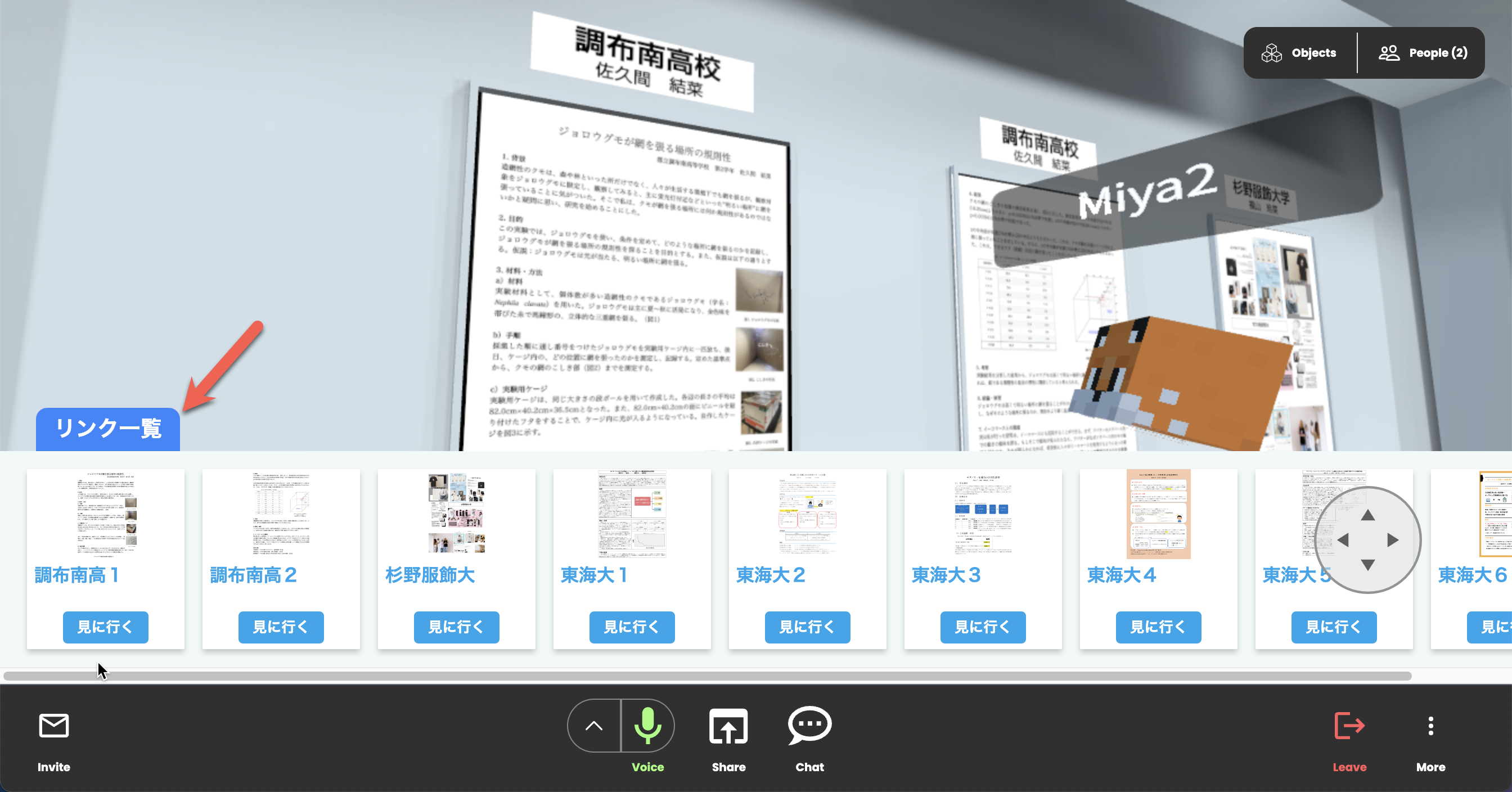Click the 調布南高２ title link

[254, 575]
